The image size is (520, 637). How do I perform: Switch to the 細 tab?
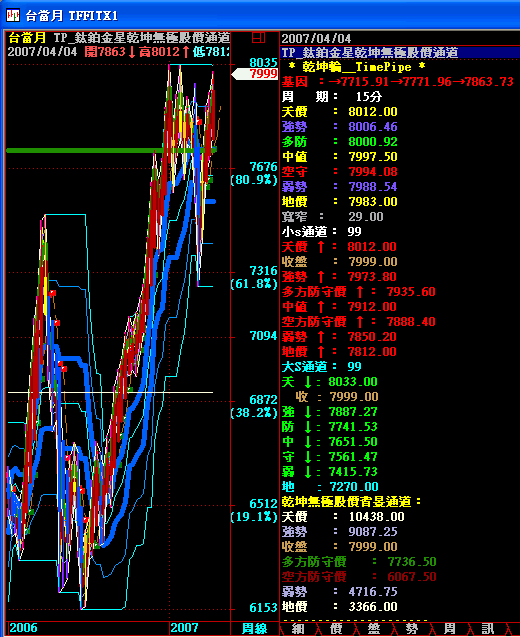[298, 628]
